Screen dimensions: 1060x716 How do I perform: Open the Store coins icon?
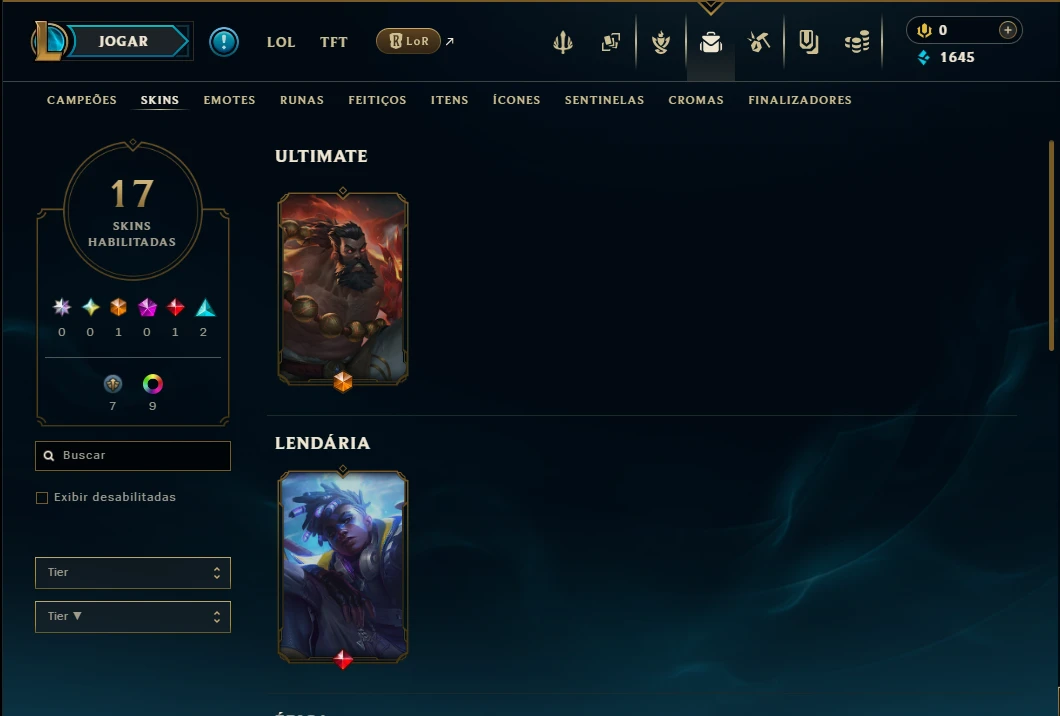point(857,43)
